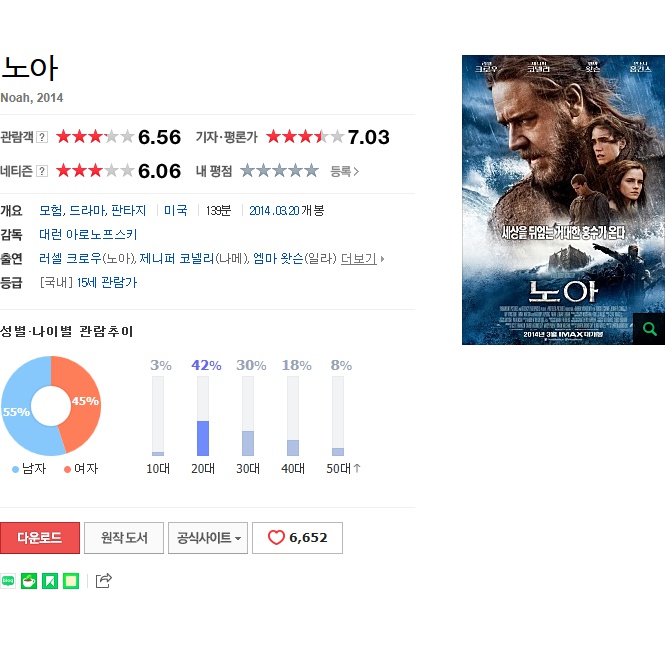
Task: Click the 원작도서 button
Action: pyautogui.click(x=124, y=538)
